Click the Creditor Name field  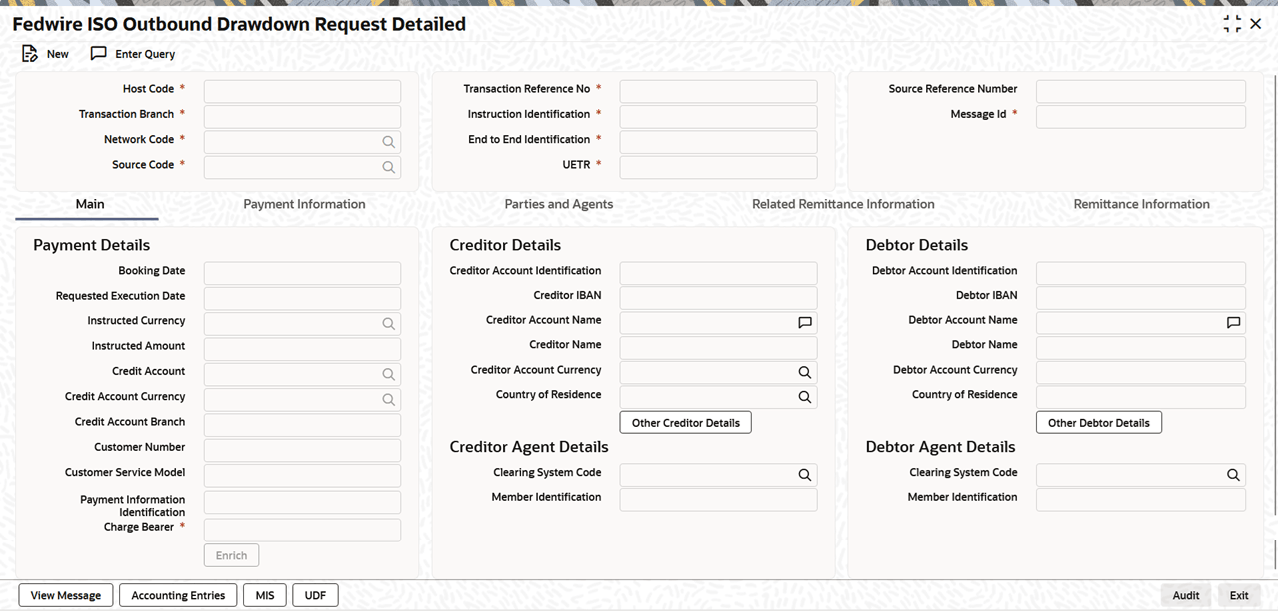[718, 347]
